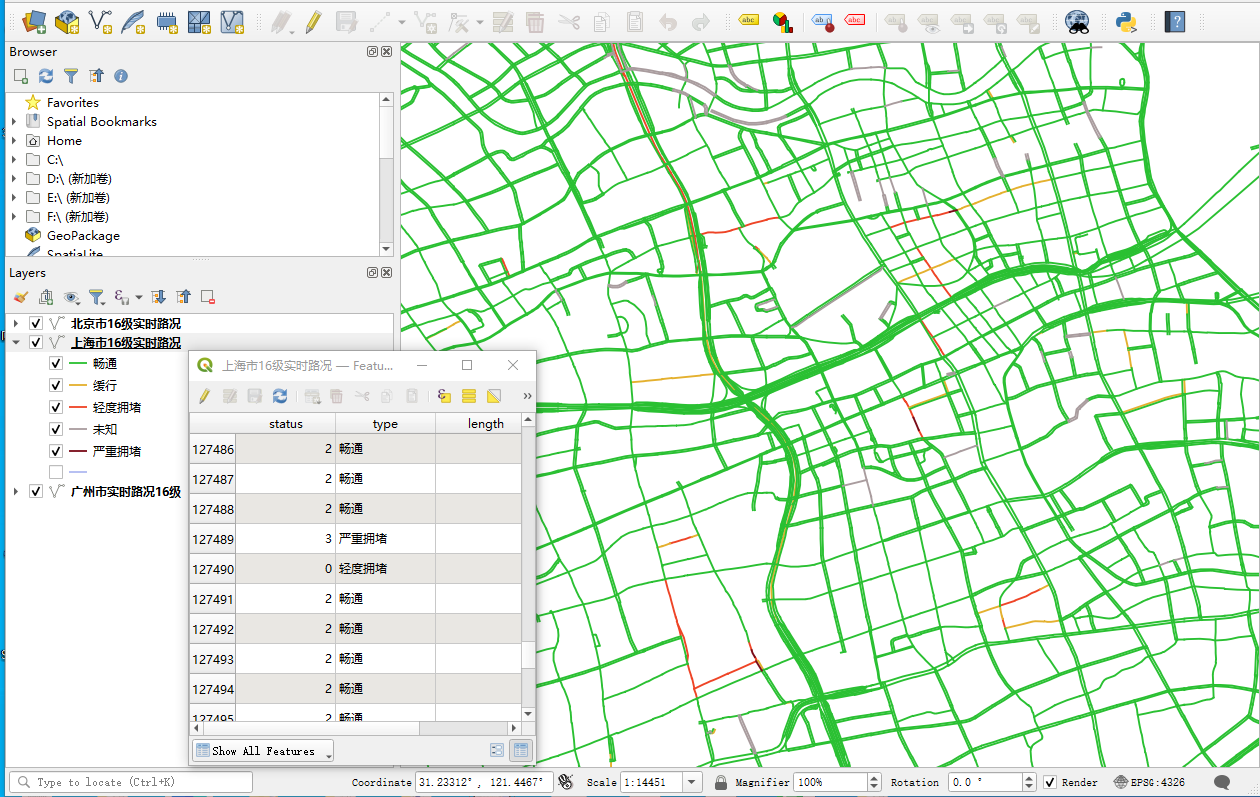Image resolution: width=1260 pixels, height=797 pixels.
Task: Select Spatial Bookmarks in Browser tree
Action: (101, 121)
